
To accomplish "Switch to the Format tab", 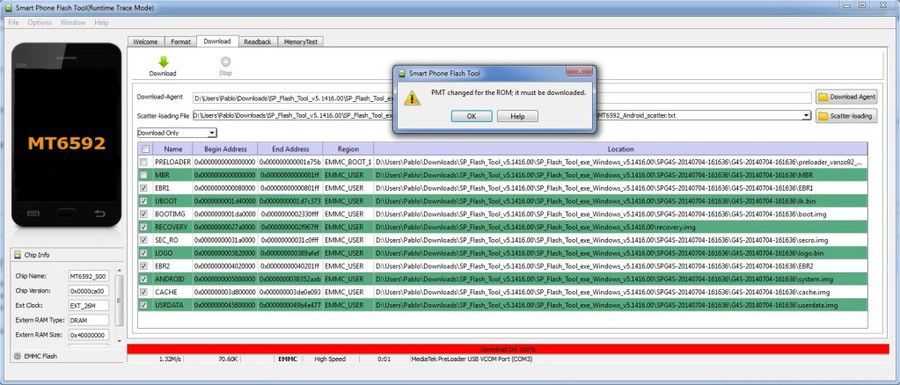I will click(x=180, y=42).
